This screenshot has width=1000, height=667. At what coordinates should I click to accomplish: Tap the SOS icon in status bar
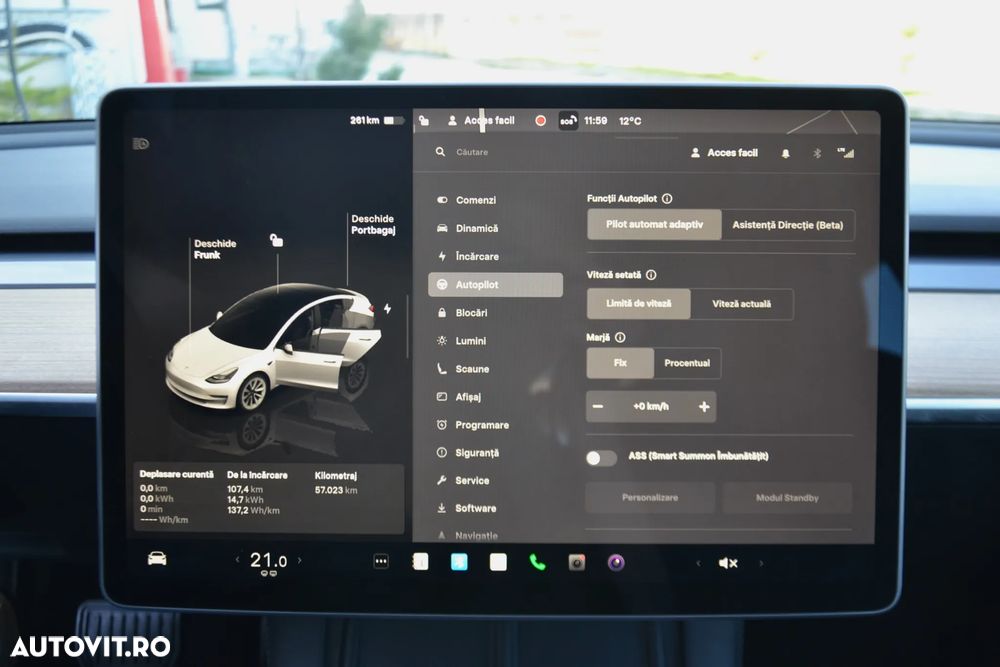(568, 121)
